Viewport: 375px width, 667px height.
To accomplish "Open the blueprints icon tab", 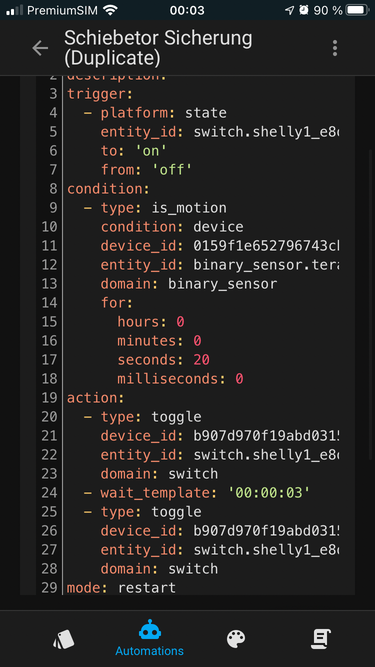I will click(64, 639).
